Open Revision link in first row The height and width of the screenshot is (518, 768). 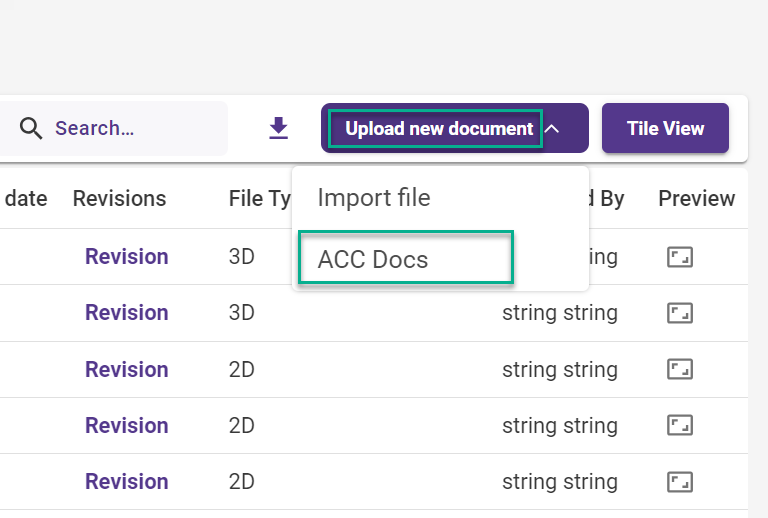[127, 257]
